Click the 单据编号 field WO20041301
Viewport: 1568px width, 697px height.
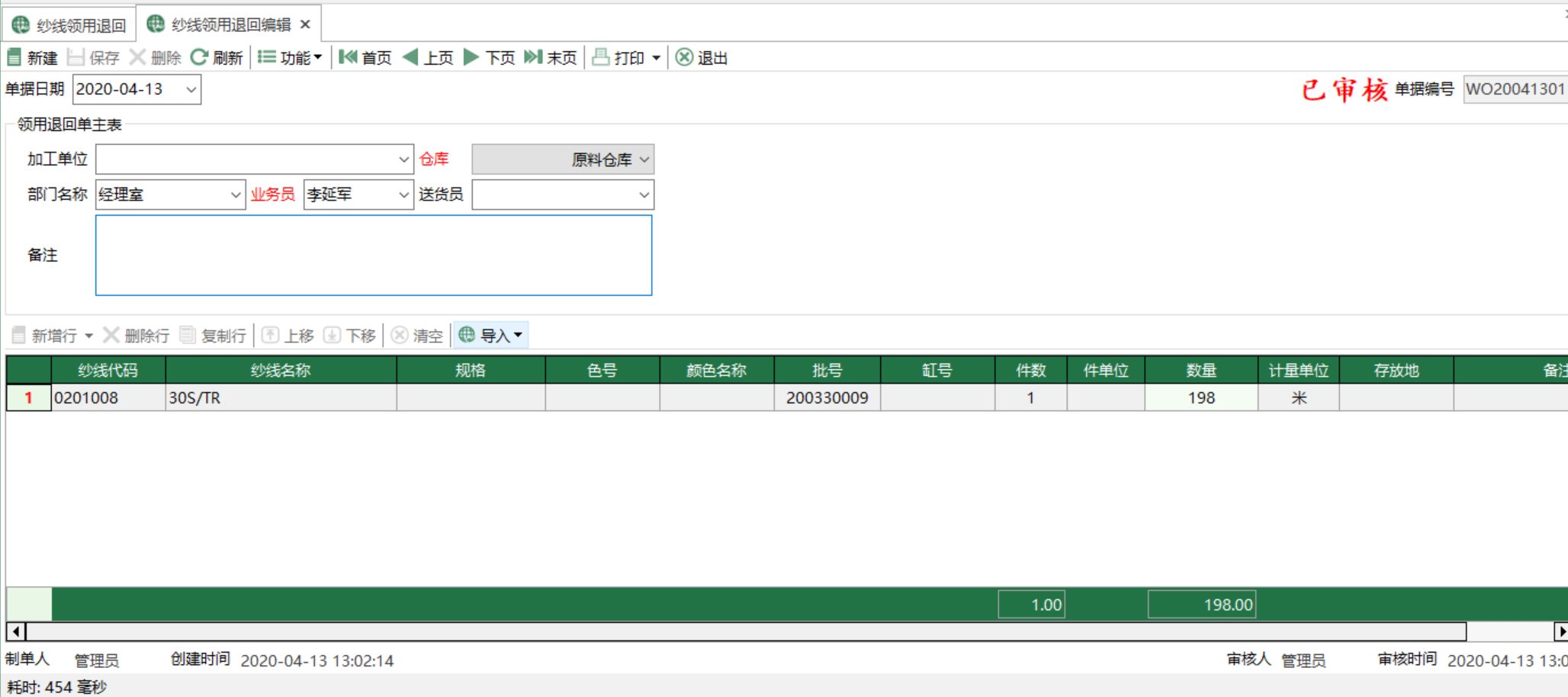(x=1515, y=89)
